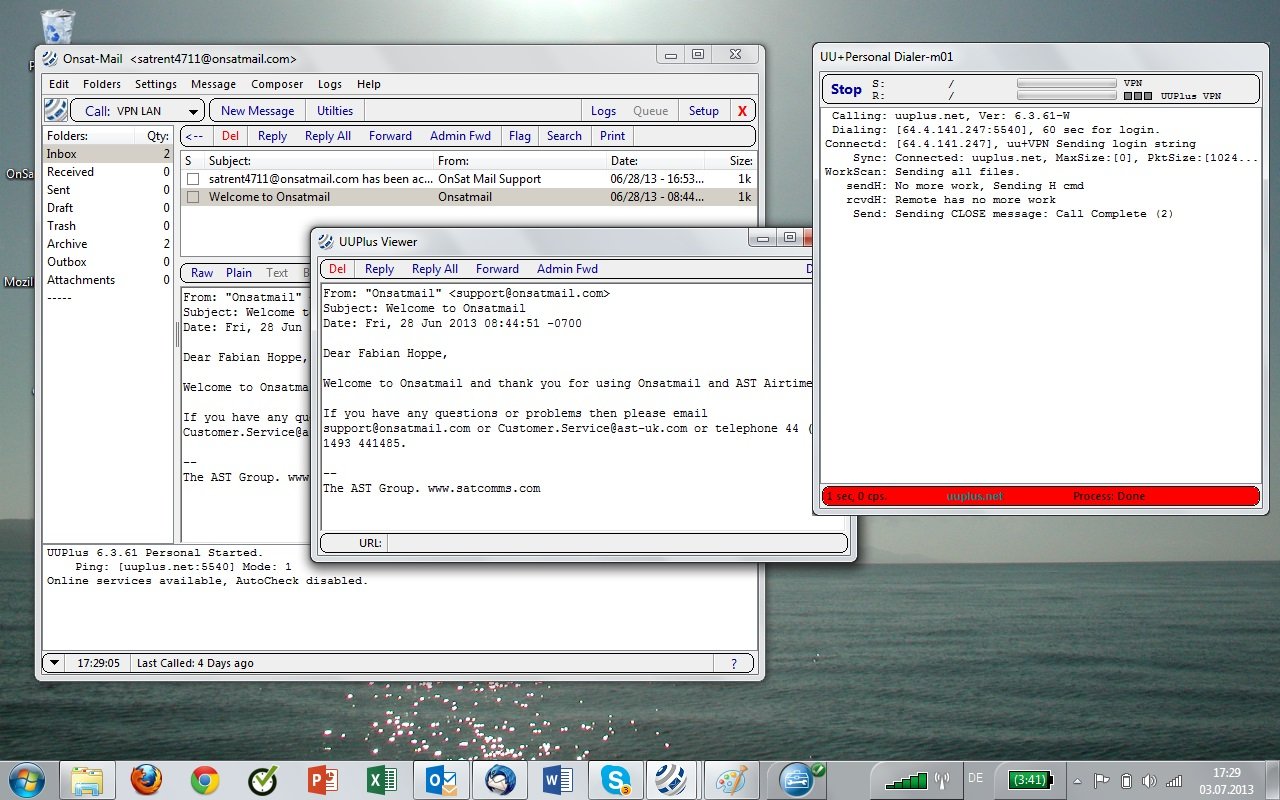
Task: Open Word from the taskbar
Action: pos(557,780)
